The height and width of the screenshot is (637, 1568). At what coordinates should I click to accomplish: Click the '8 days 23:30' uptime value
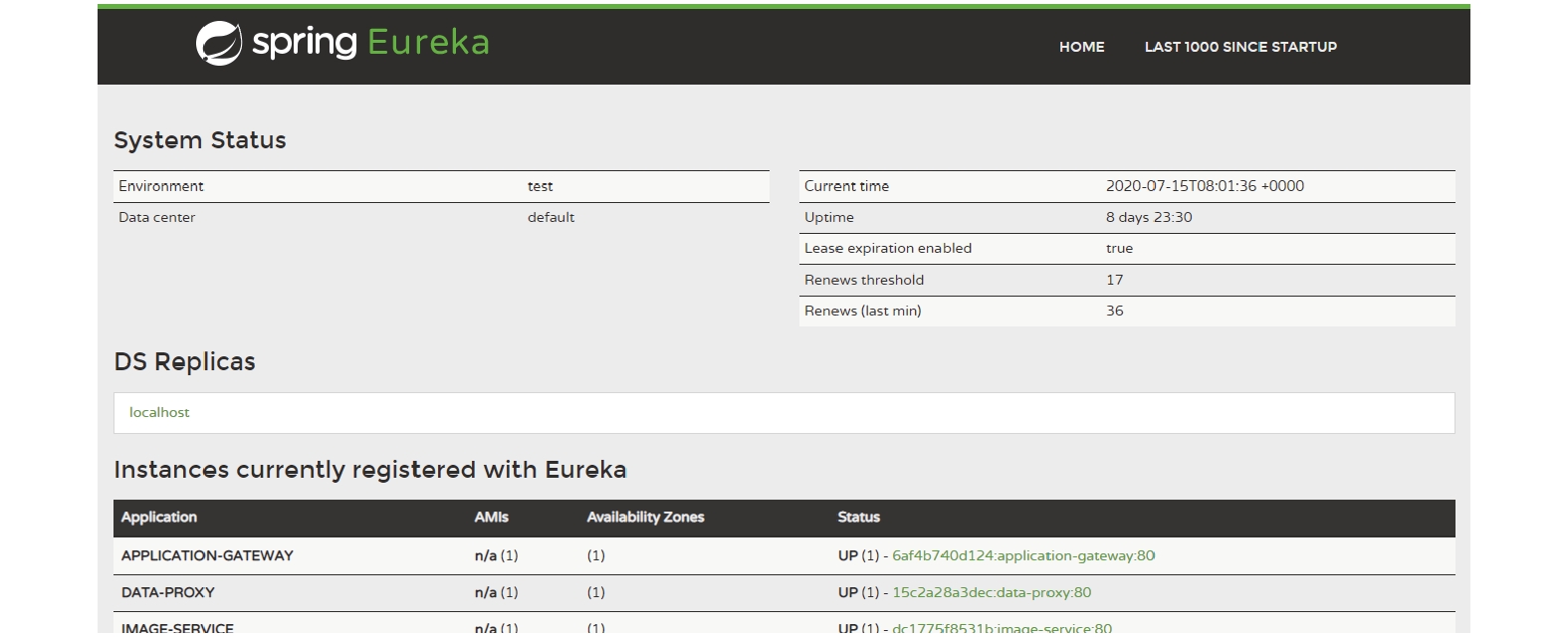click(1149, 217)
